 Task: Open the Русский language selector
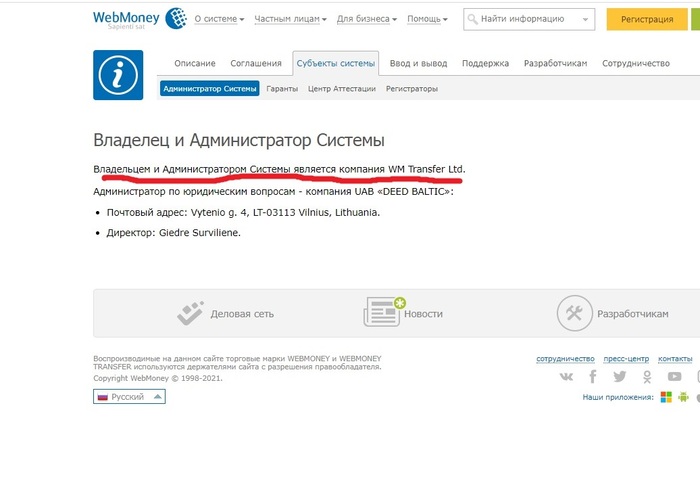(129, 396)
